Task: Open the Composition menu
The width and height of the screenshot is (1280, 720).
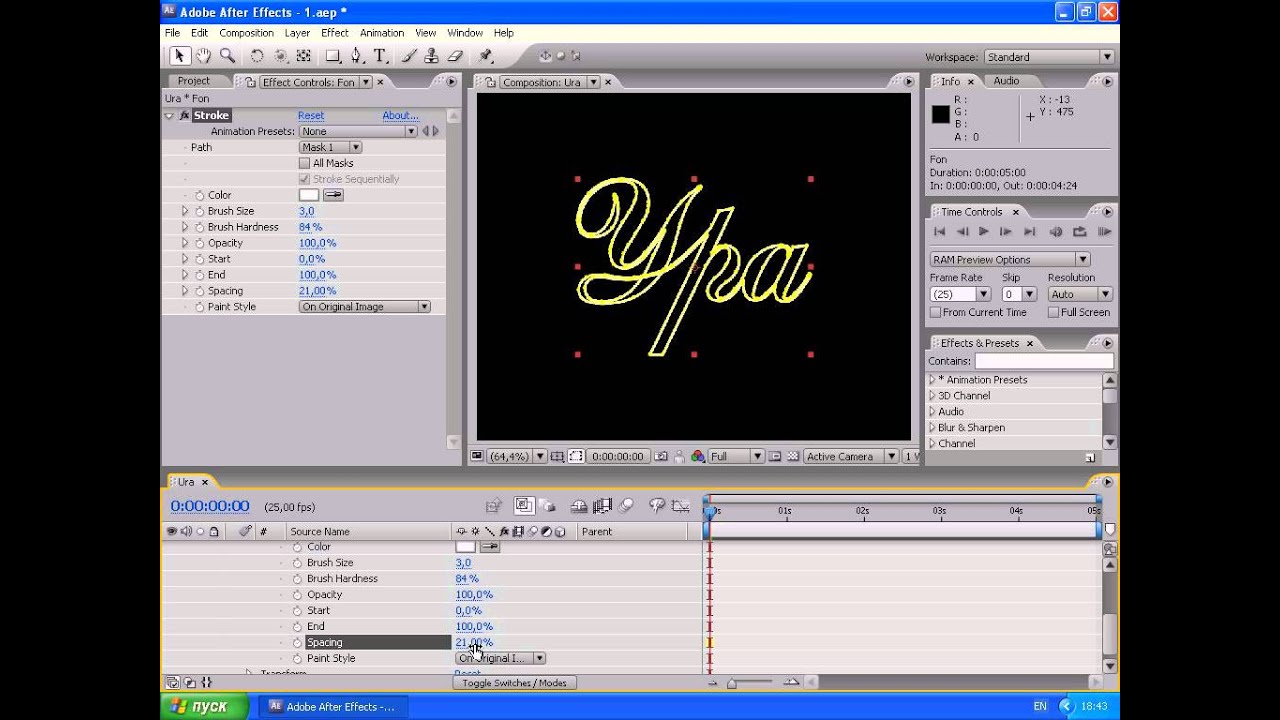Action: (246, 33)
